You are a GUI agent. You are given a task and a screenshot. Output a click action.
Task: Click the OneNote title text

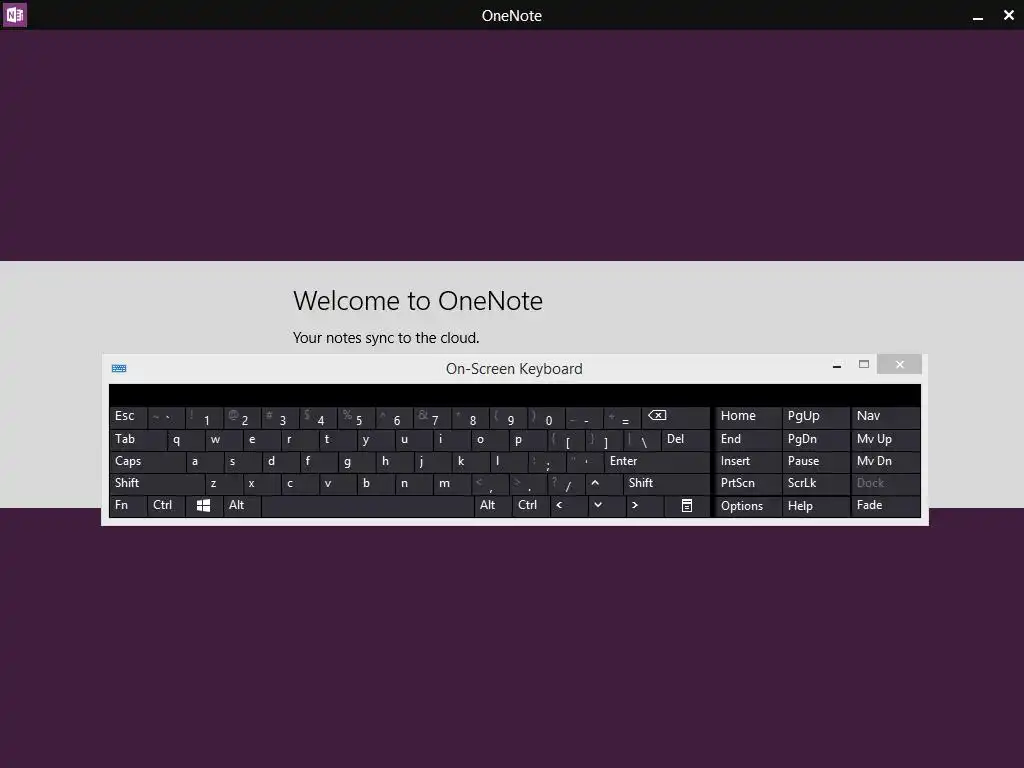(511, 16)
